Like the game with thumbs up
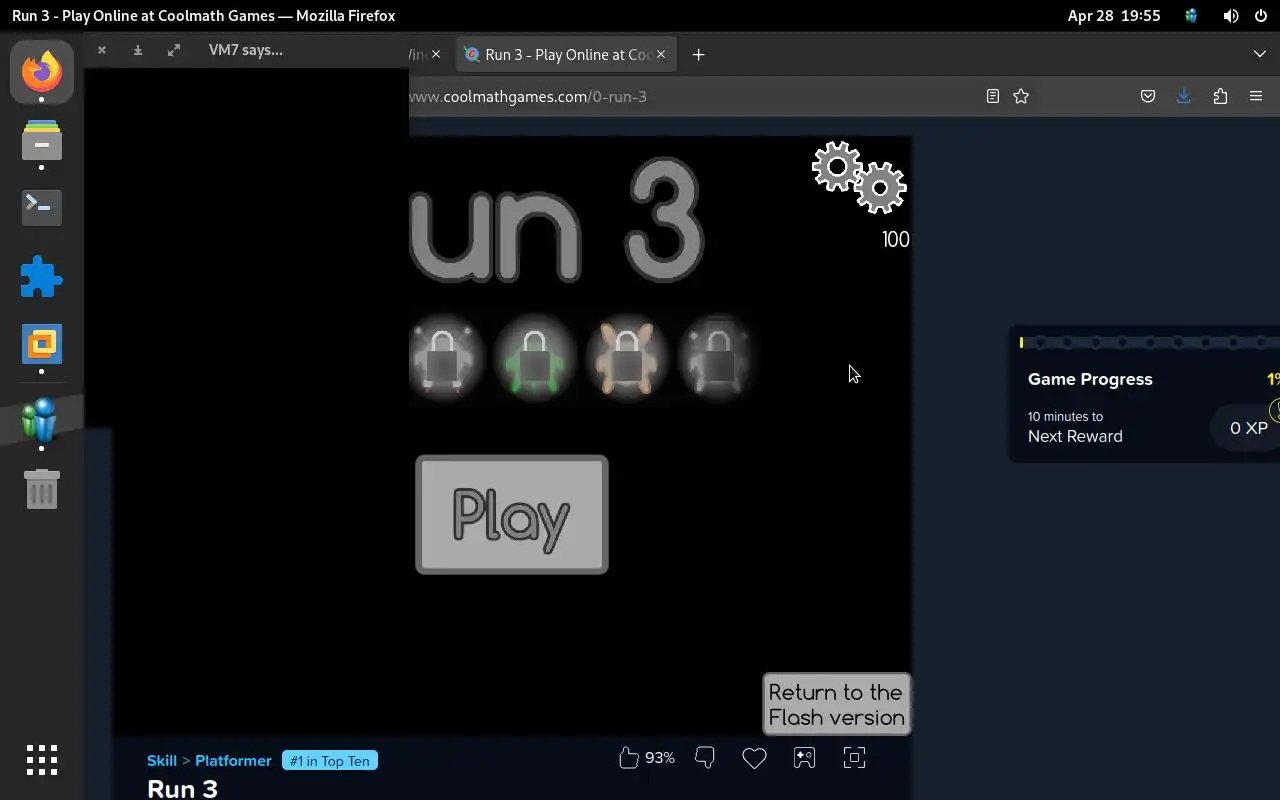1280x800 pixels. coord(628,758)
